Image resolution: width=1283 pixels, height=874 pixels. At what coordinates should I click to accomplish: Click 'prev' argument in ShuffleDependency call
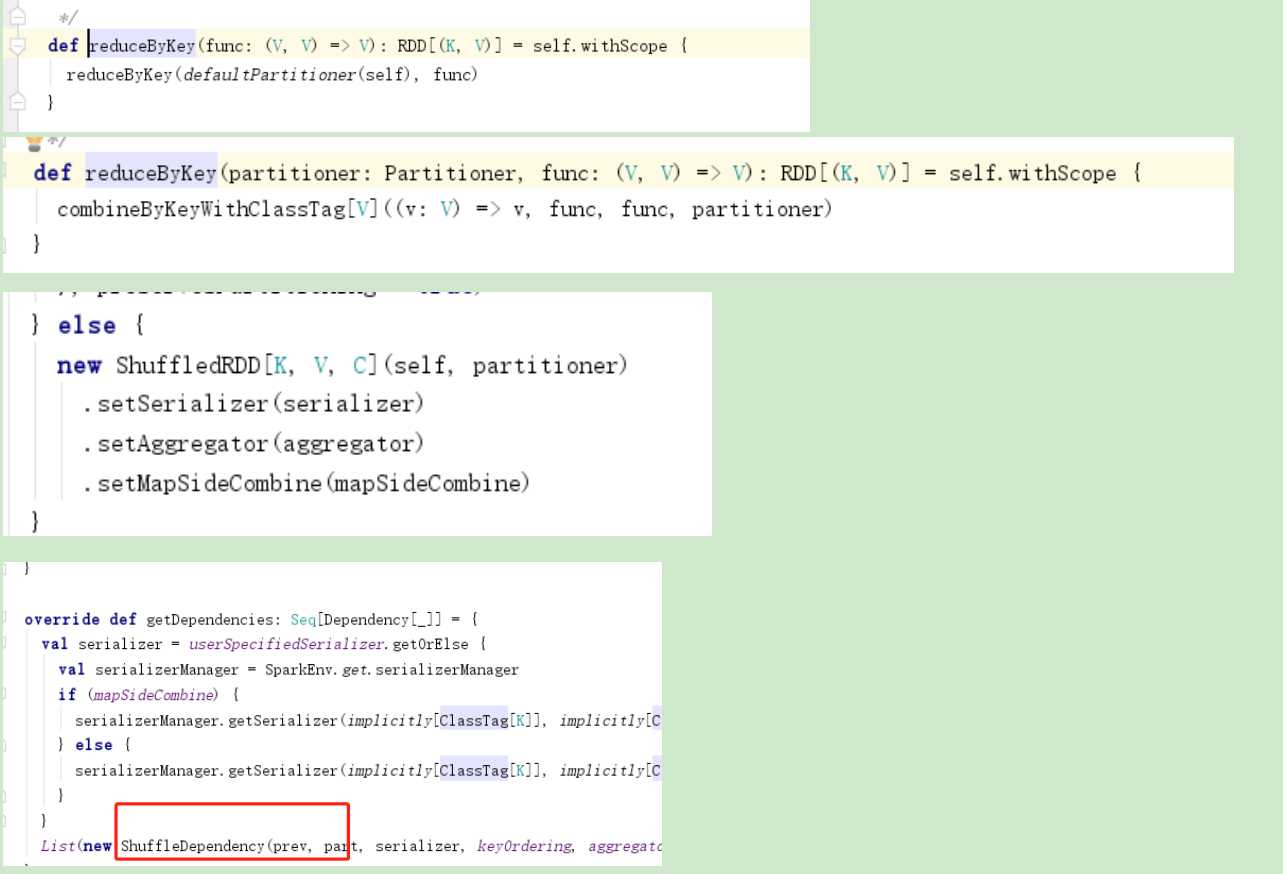tap(289, 846)
